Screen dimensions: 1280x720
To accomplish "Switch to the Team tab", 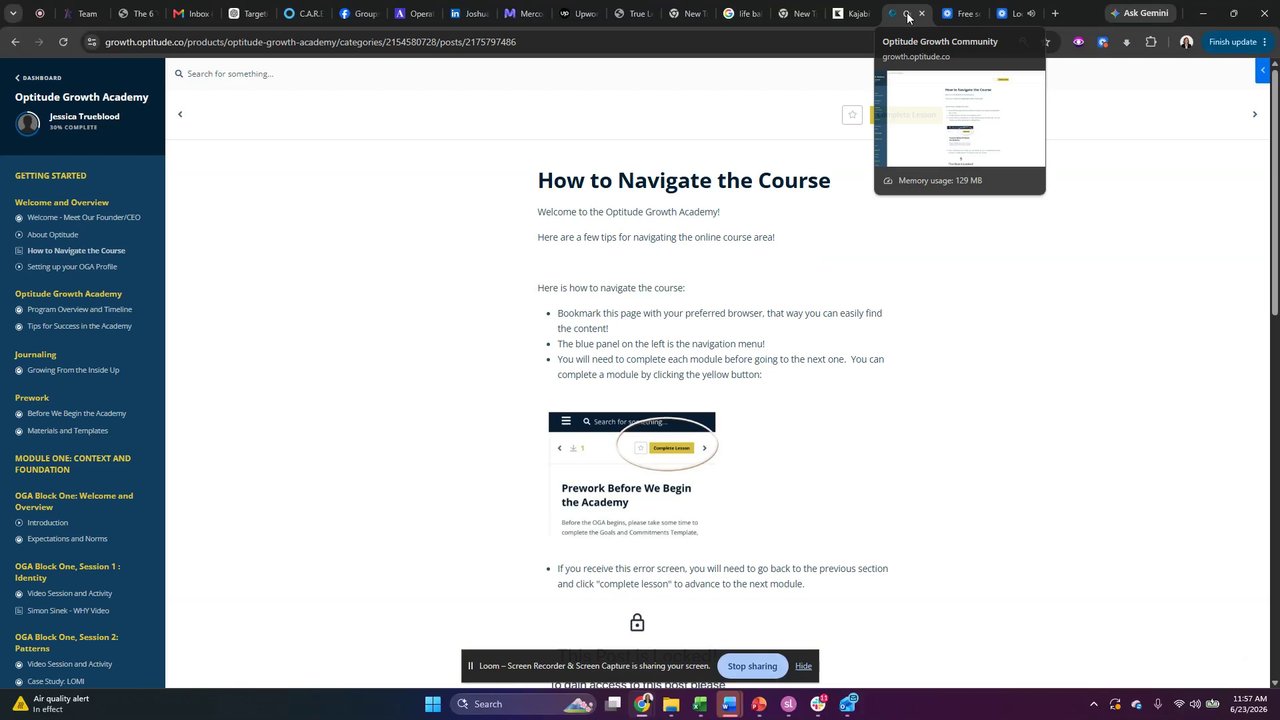I will tap(80, 13).
